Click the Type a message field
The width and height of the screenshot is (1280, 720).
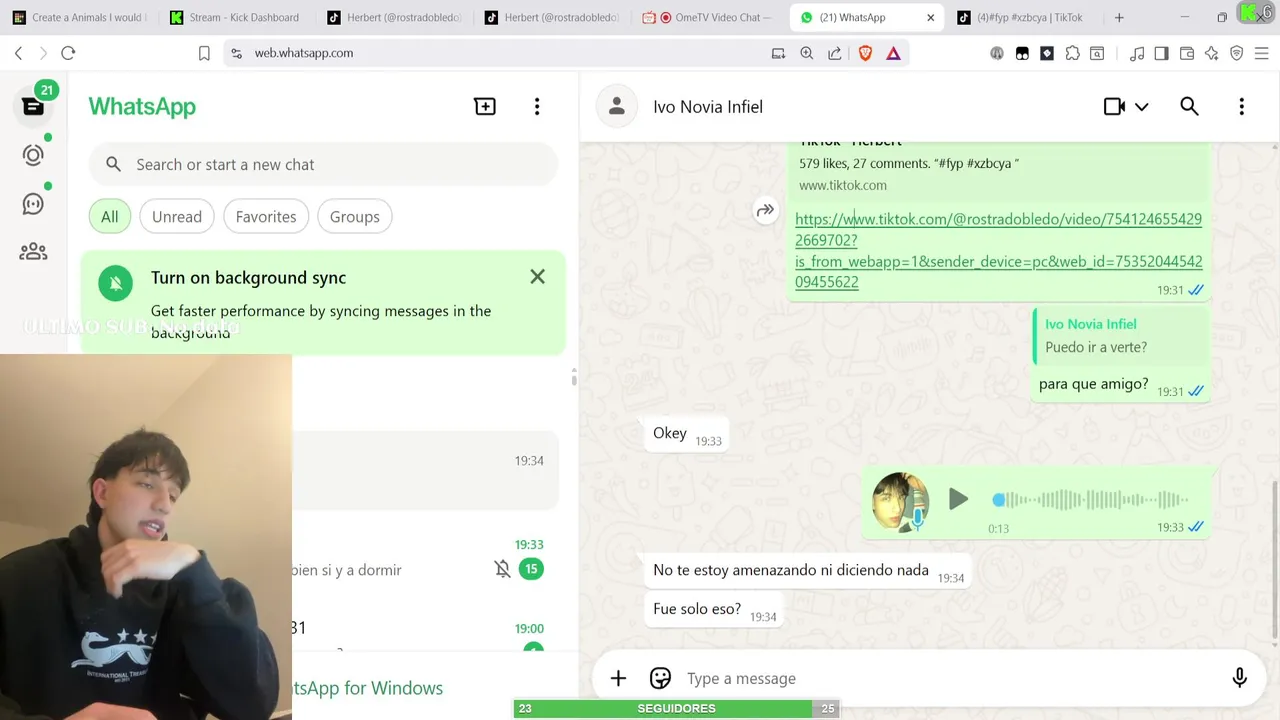[950, 678]
